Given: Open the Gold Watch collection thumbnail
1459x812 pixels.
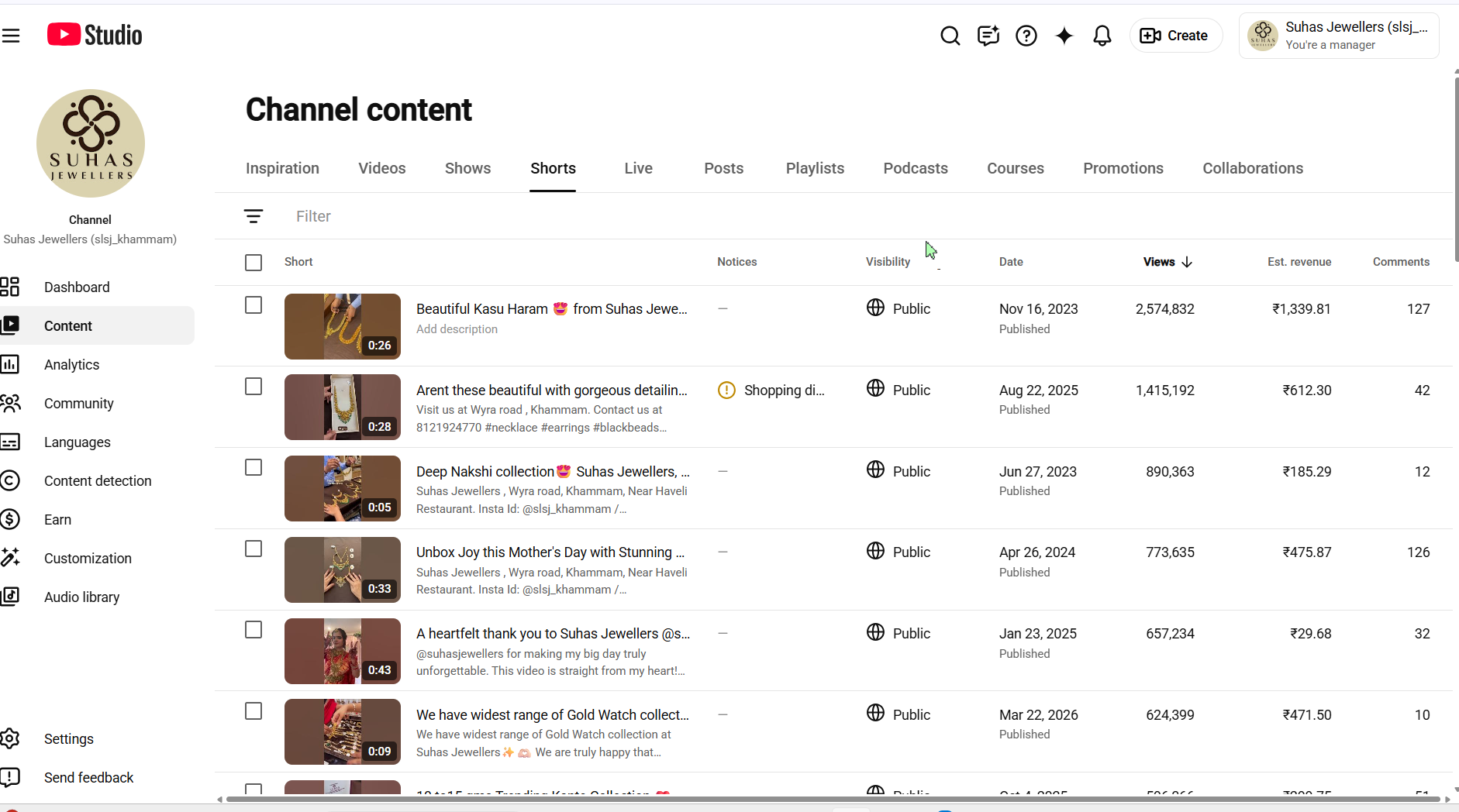Looking at the screenshot, I should tap(343, 732).
